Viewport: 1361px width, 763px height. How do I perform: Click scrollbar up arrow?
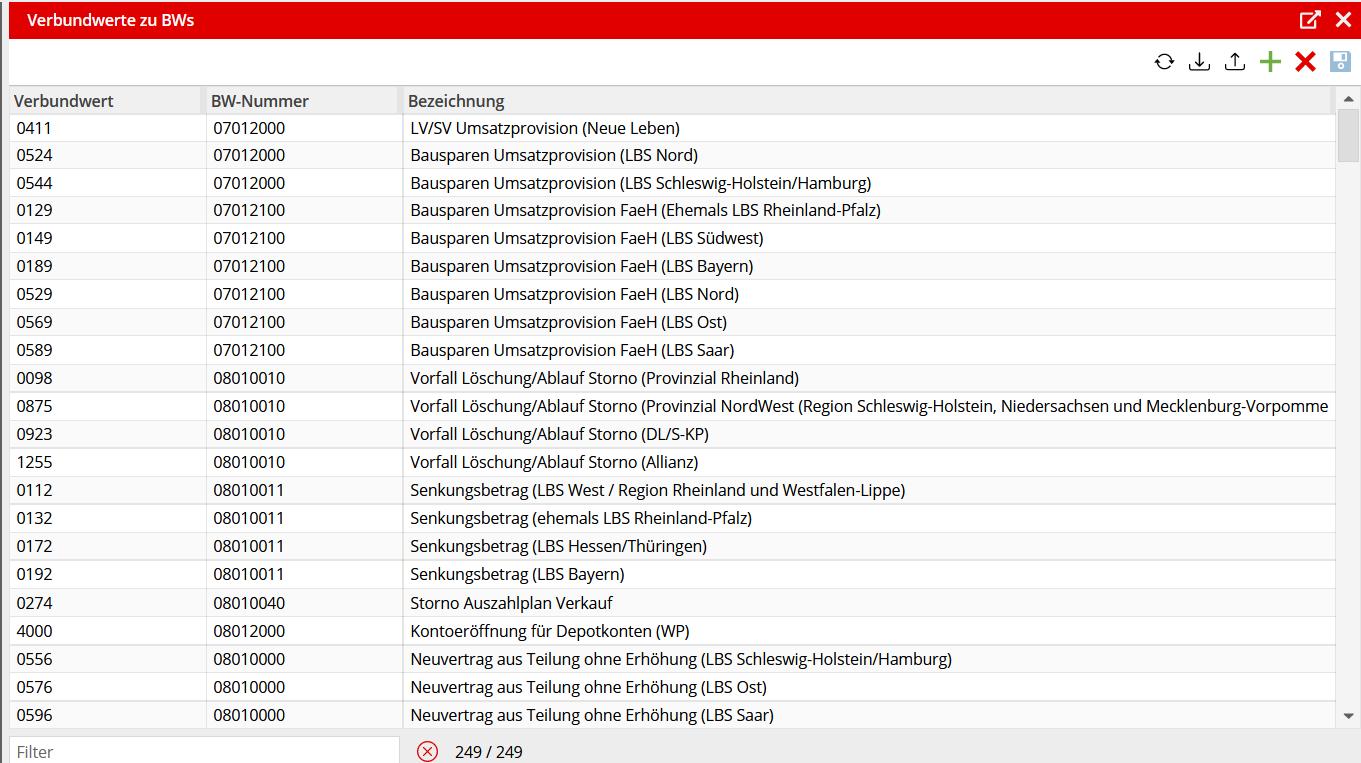tap(1348, 99)
